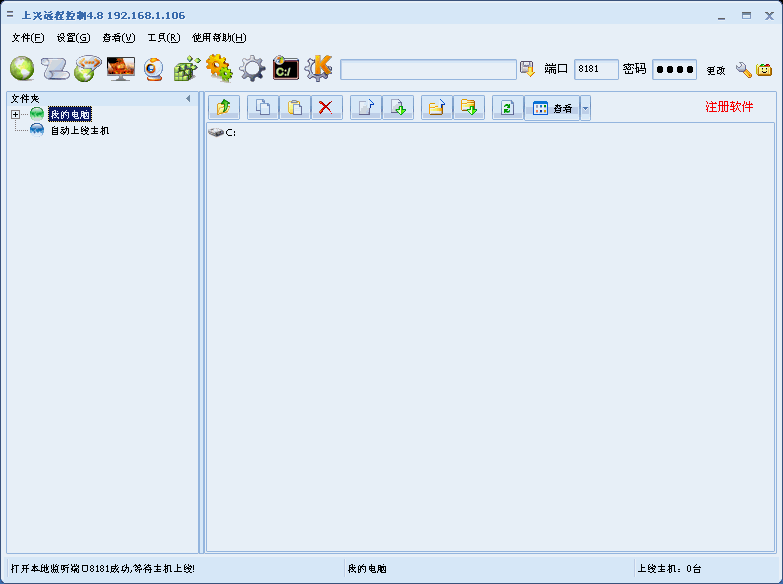
Task: Click the 更改 change button
Action: click(715, 70)
